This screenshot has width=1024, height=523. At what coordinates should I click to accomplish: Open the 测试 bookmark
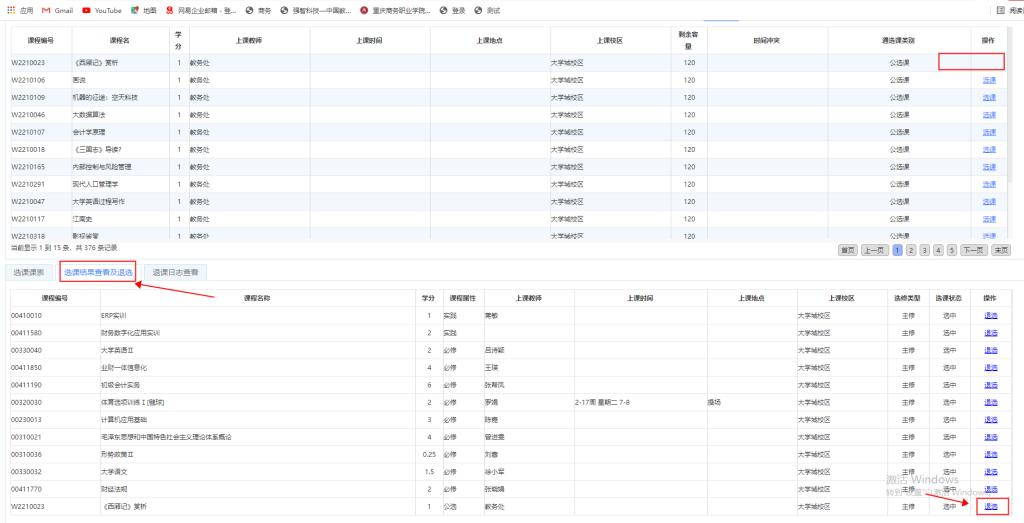(488, 10)
